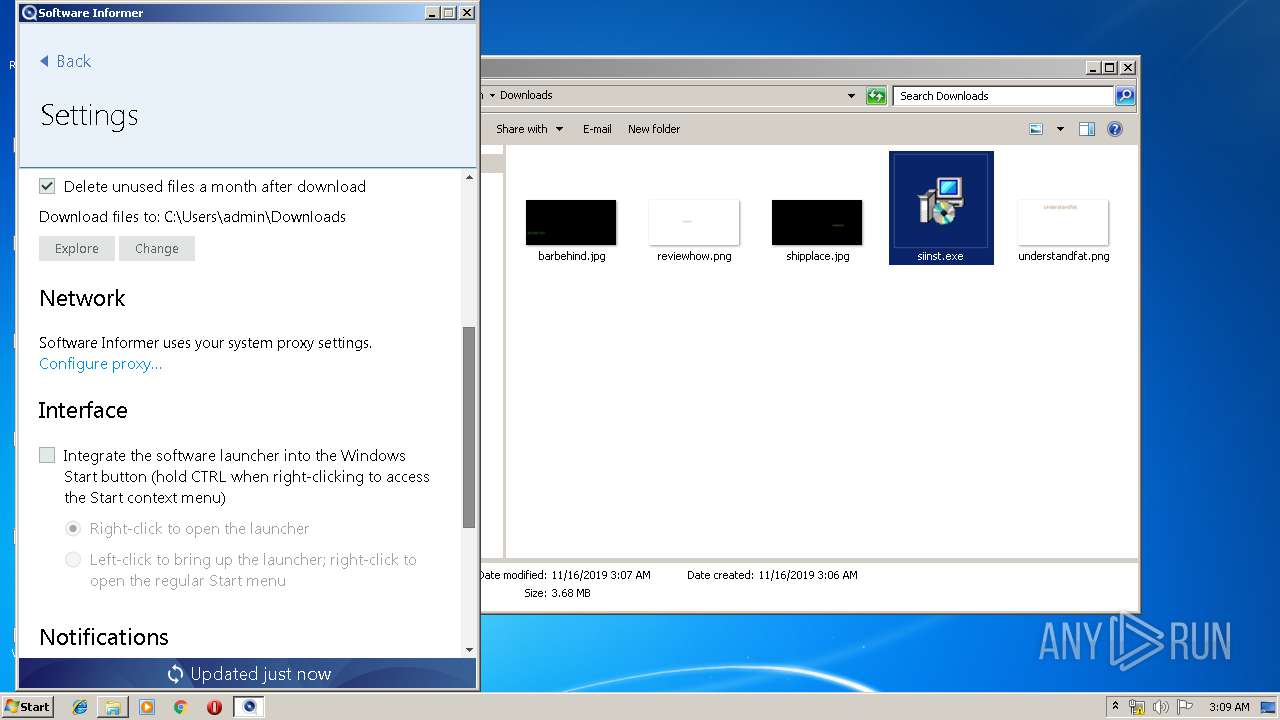Click the Explore button for download folder

coord(77,249)
